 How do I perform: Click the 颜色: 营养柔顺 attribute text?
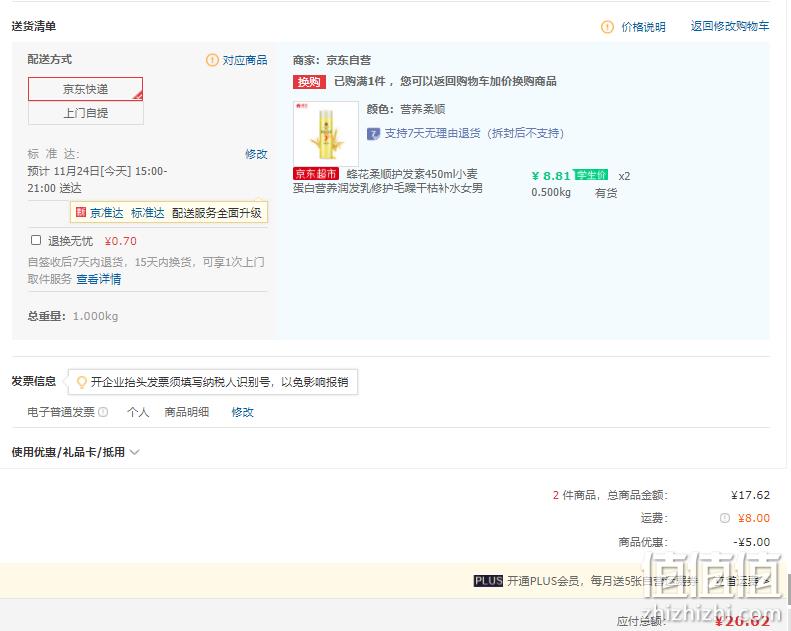point(406,109)
